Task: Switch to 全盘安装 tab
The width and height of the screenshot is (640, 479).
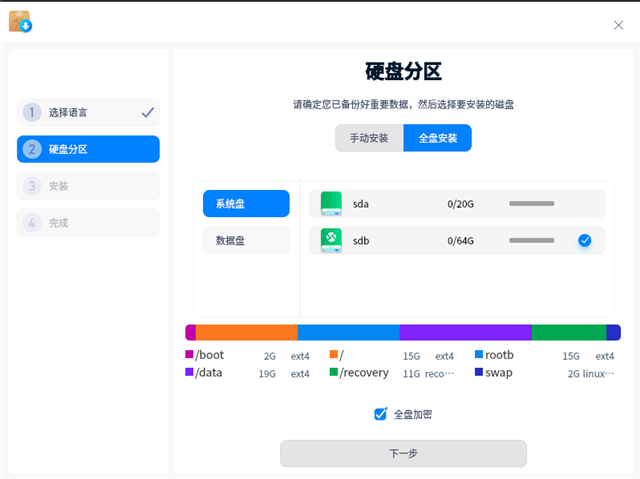Action: coord(438,138)
